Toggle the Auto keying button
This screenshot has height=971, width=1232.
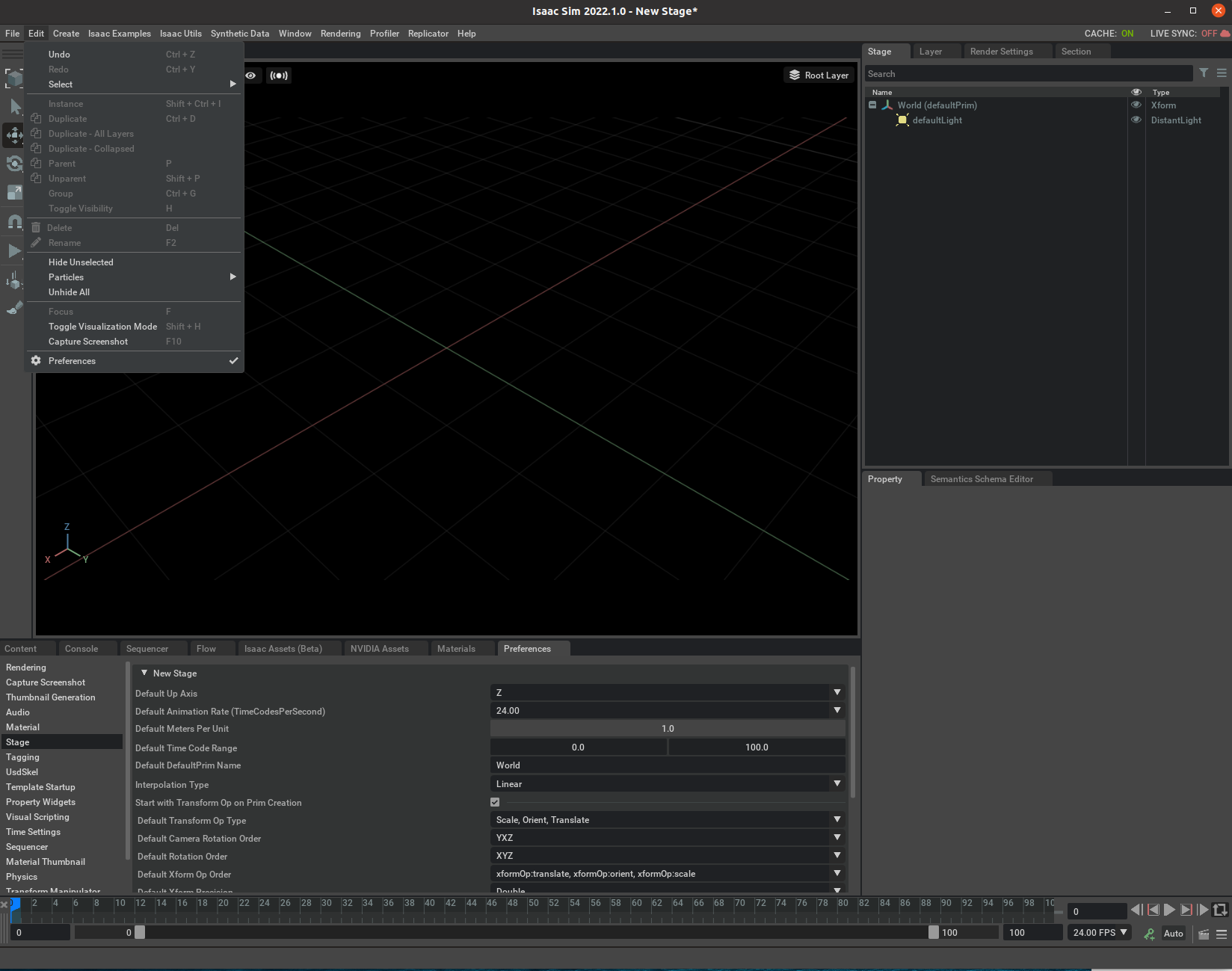pyautogui.click(x=1174, y=934)
